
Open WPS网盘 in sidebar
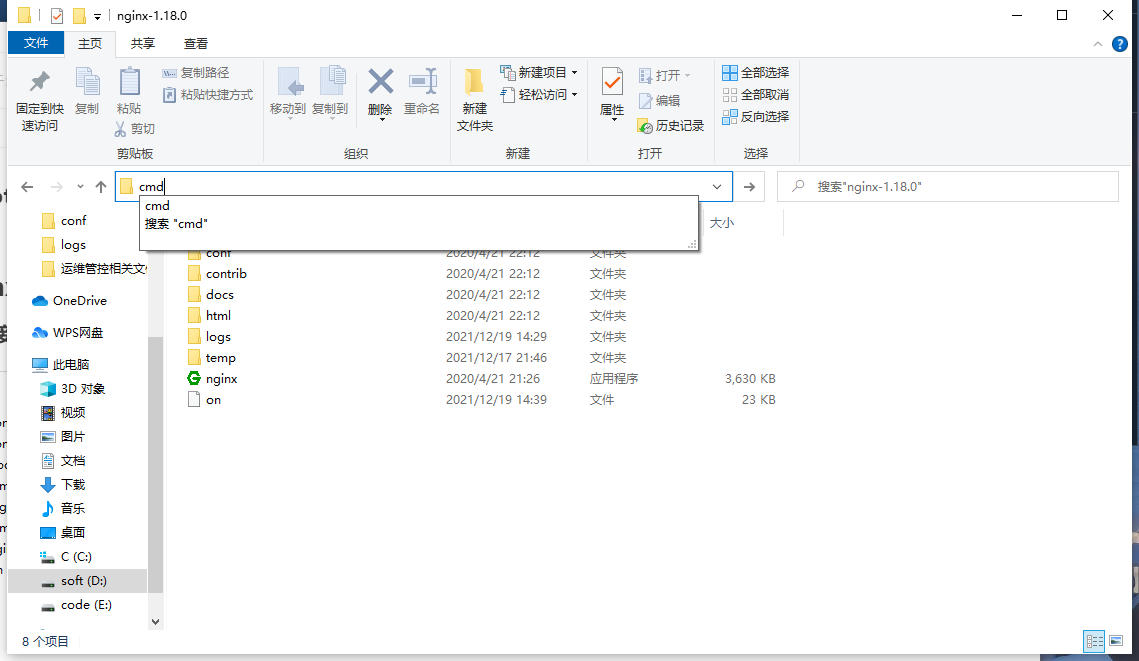click(x=78, y=333)
